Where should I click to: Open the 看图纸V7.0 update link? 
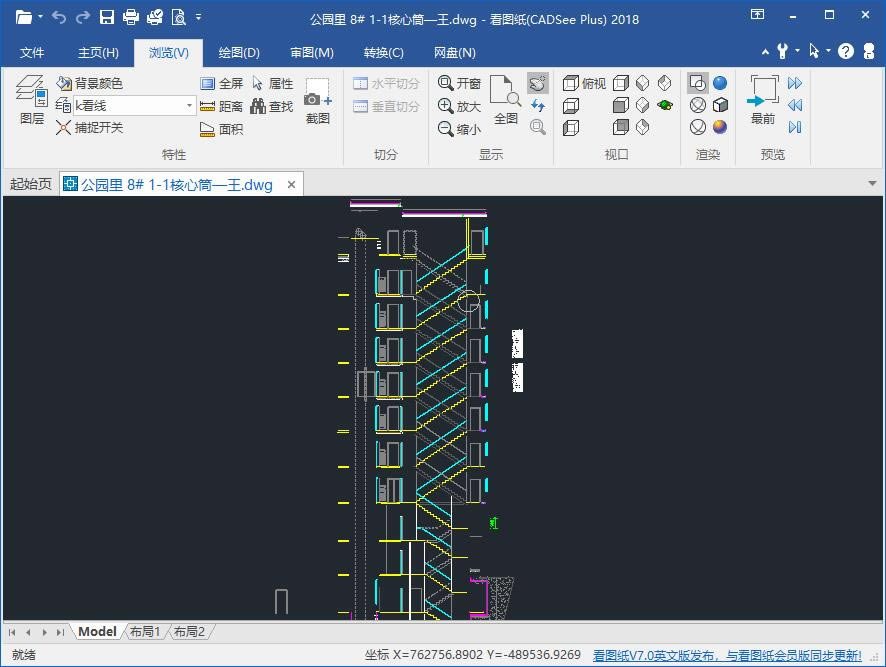coord(726,655)
